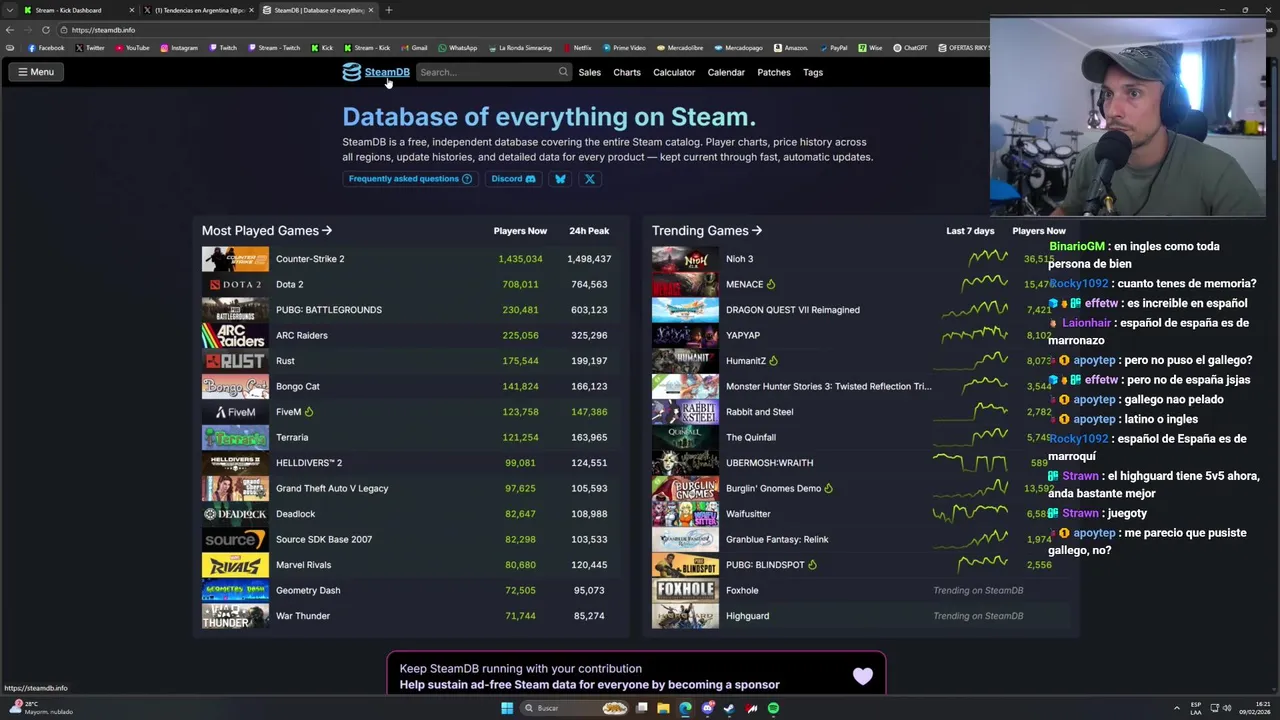The height and width of the screenshot is (720, 1280).
Task: Open Nioh 3 trending entry
Action: (740, 259)
